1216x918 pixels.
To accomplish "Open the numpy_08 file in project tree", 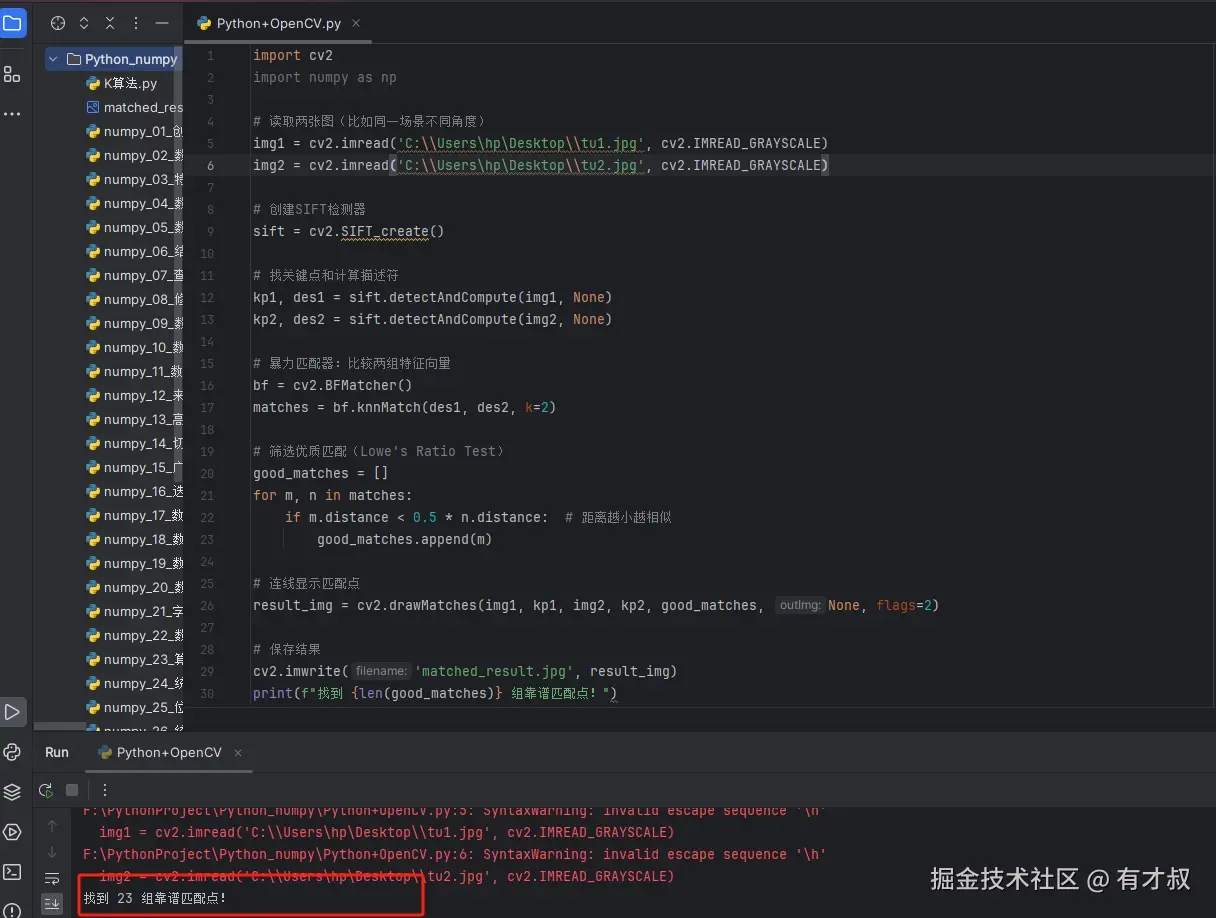I will [134, 299].
